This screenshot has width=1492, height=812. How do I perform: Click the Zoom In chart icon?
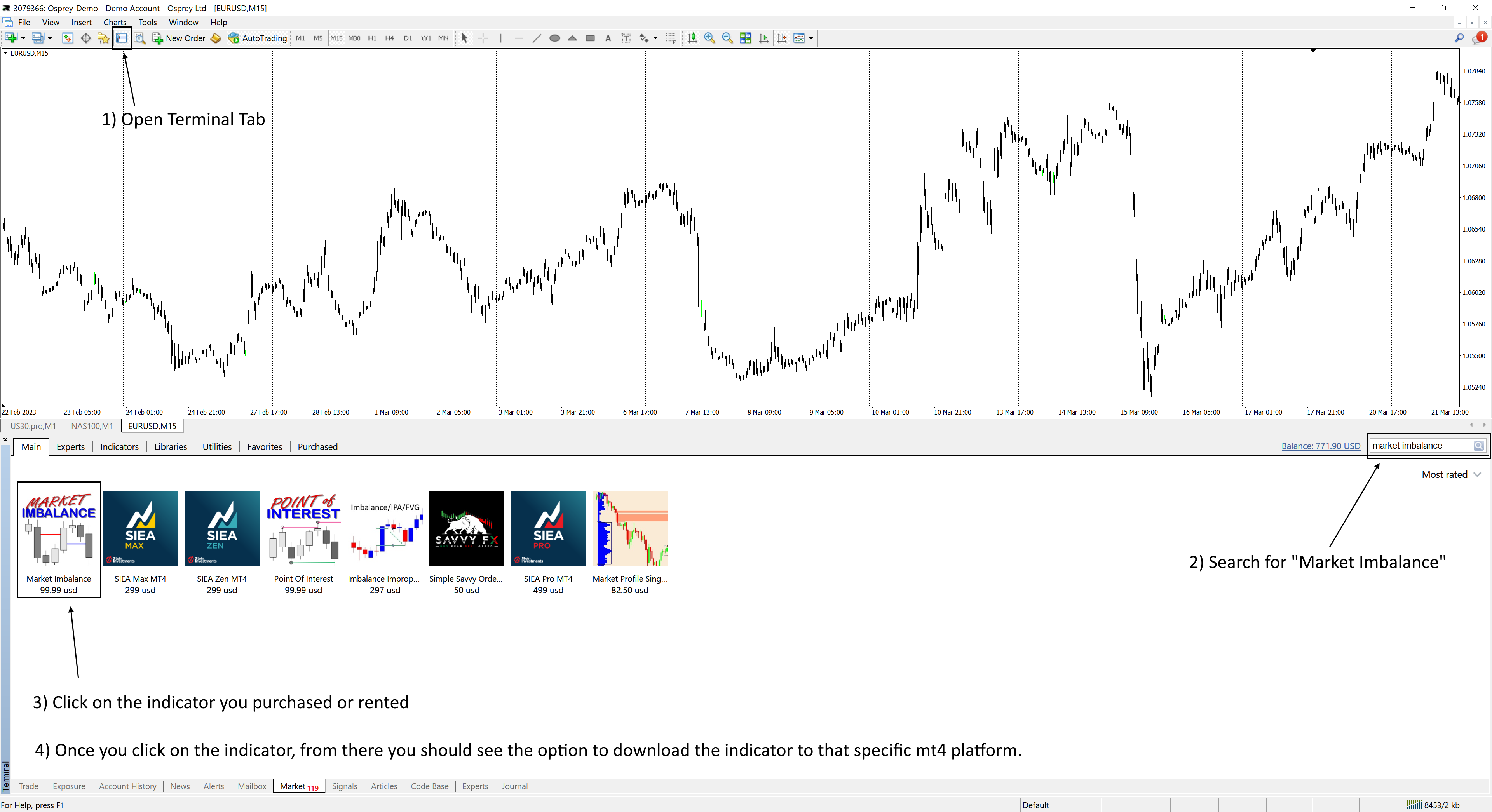tap(709, 38)
